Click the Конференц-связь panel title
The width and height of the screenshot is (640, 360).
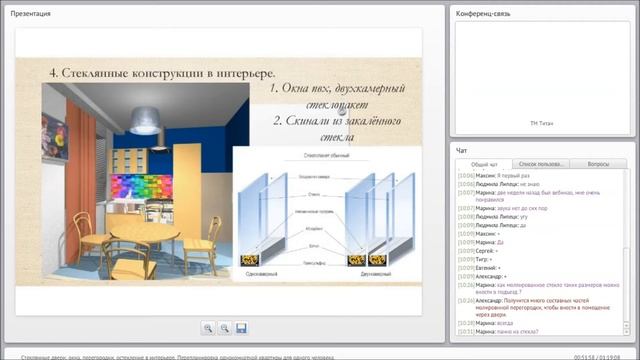click(x=483, y=13)
